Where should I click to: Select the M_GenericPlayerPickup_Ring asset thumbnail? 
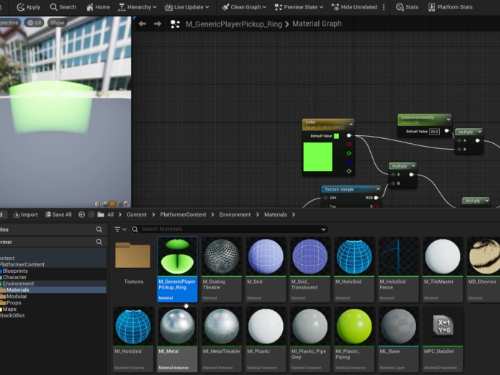click(177, 256)
